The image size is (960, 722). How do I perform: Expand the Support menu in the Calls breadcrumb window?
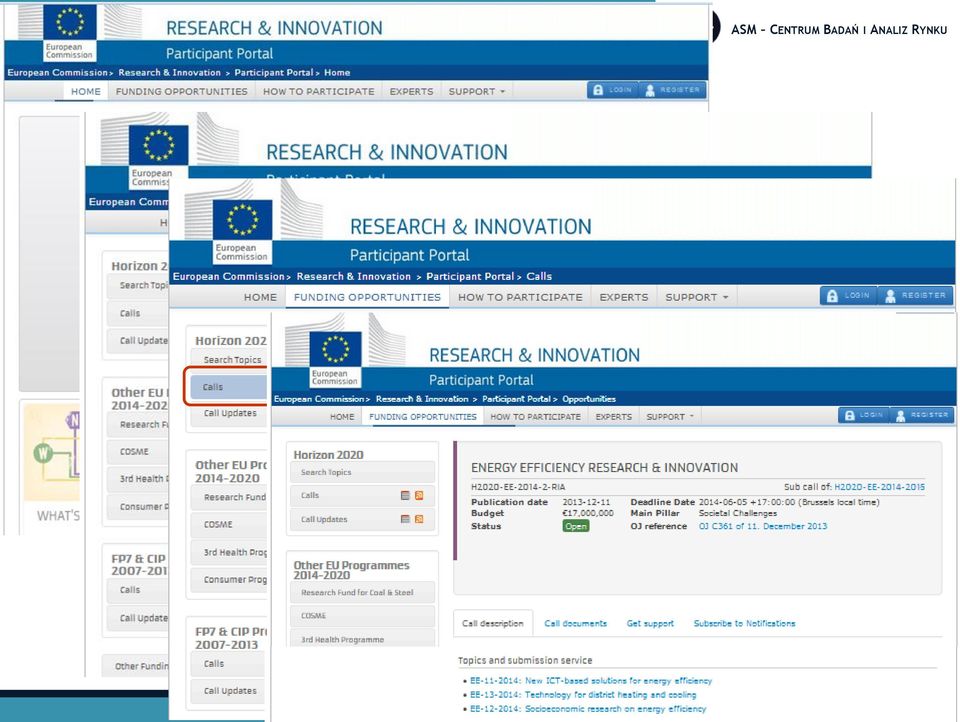click(697, 297)
